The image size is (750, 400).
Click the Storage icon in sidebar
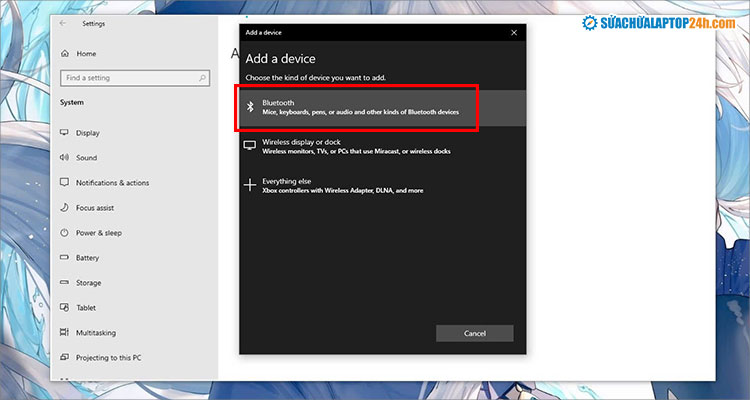pos(65,283)
